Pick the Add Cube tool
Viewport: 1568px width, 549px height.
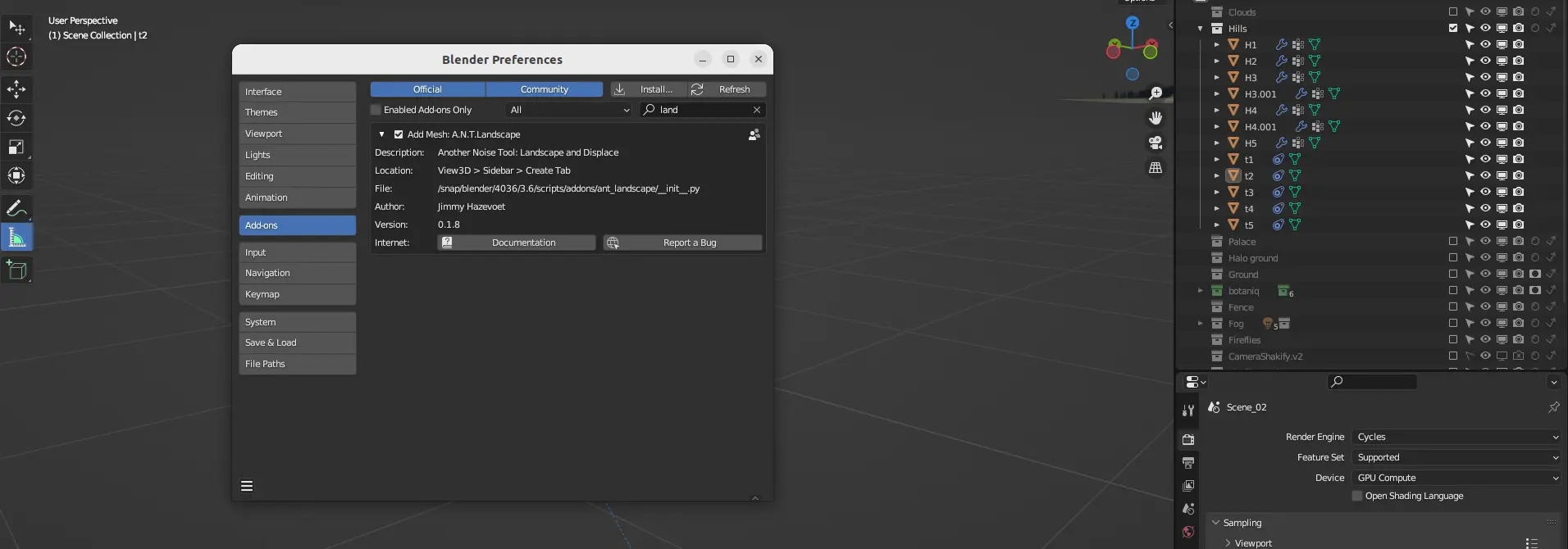pyautogui.click(x=16, y=270)
